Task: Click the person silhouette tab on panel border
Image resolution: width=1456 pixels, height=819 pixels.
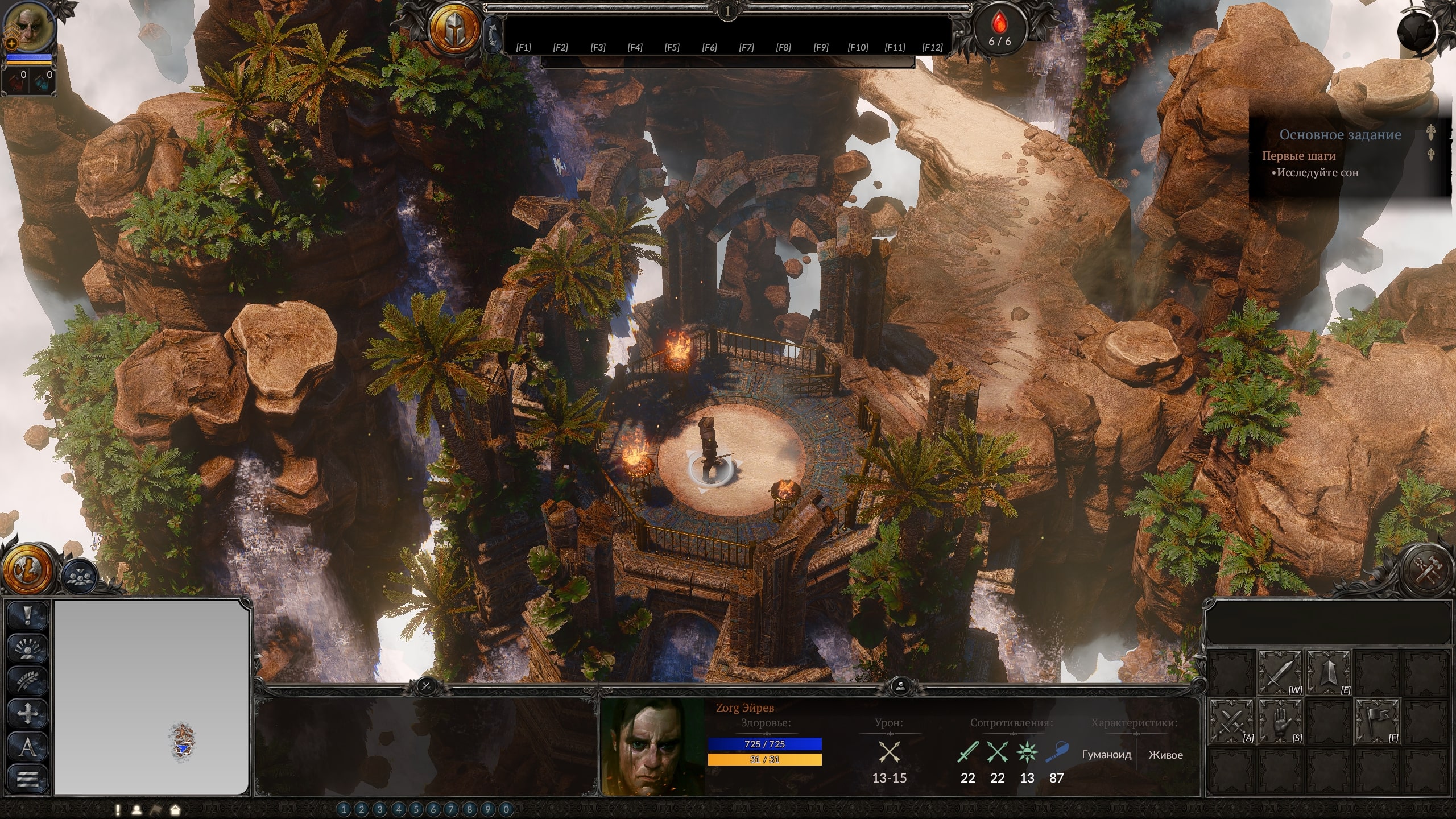Action: 900,686
